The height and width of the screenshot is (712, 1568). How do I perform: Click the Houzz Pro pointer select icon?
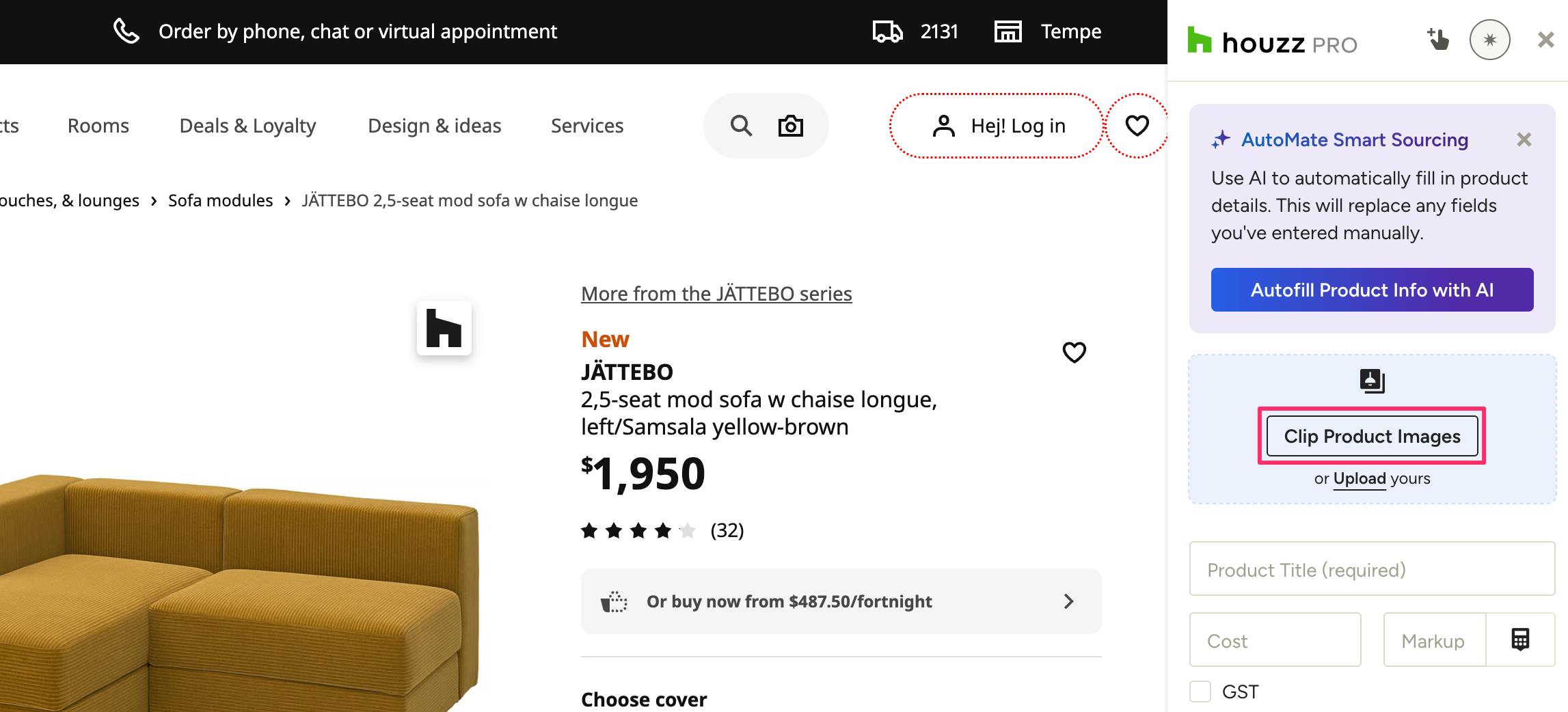coord(1437,40)
